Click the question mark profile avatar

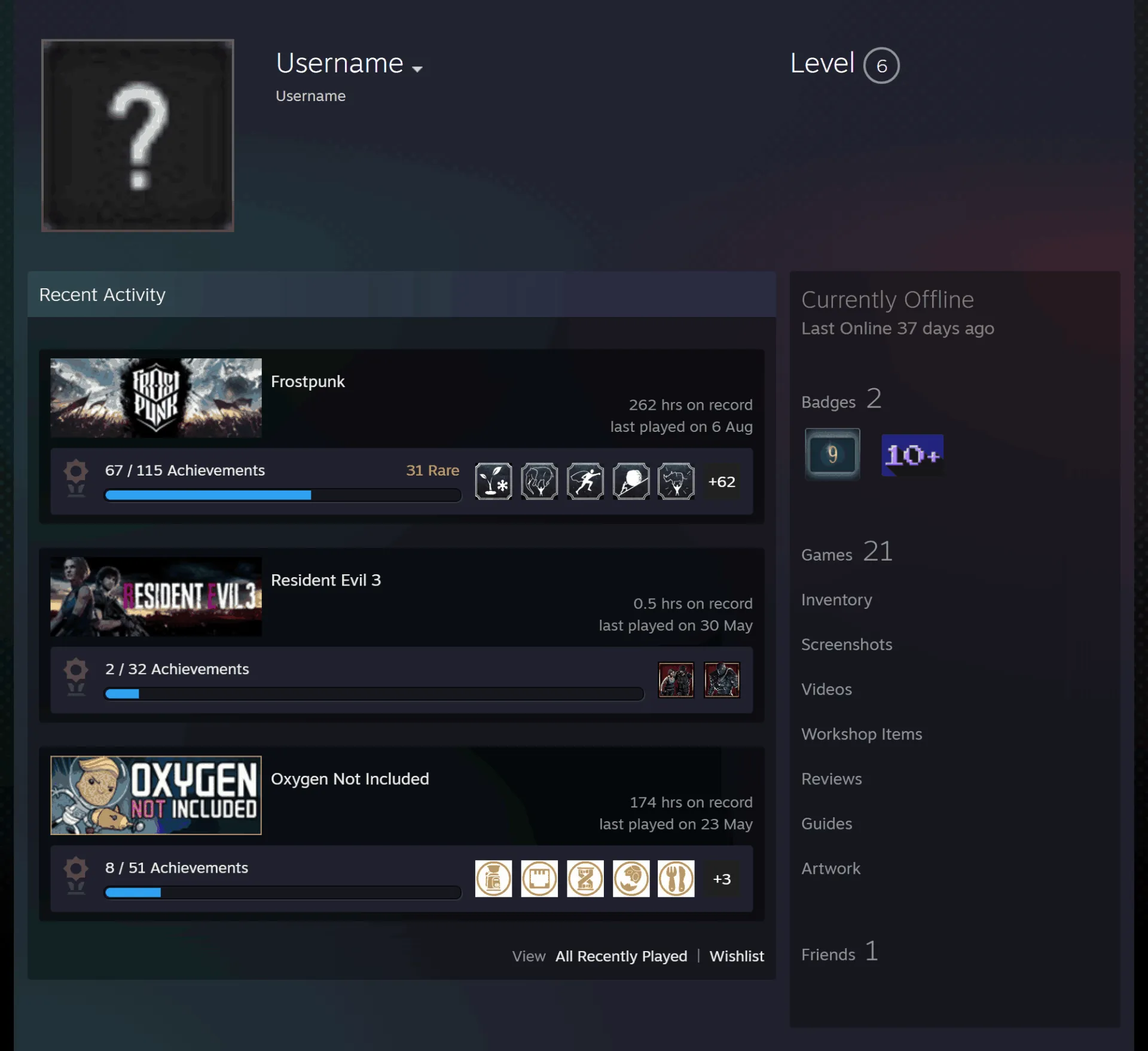[138, 135]
